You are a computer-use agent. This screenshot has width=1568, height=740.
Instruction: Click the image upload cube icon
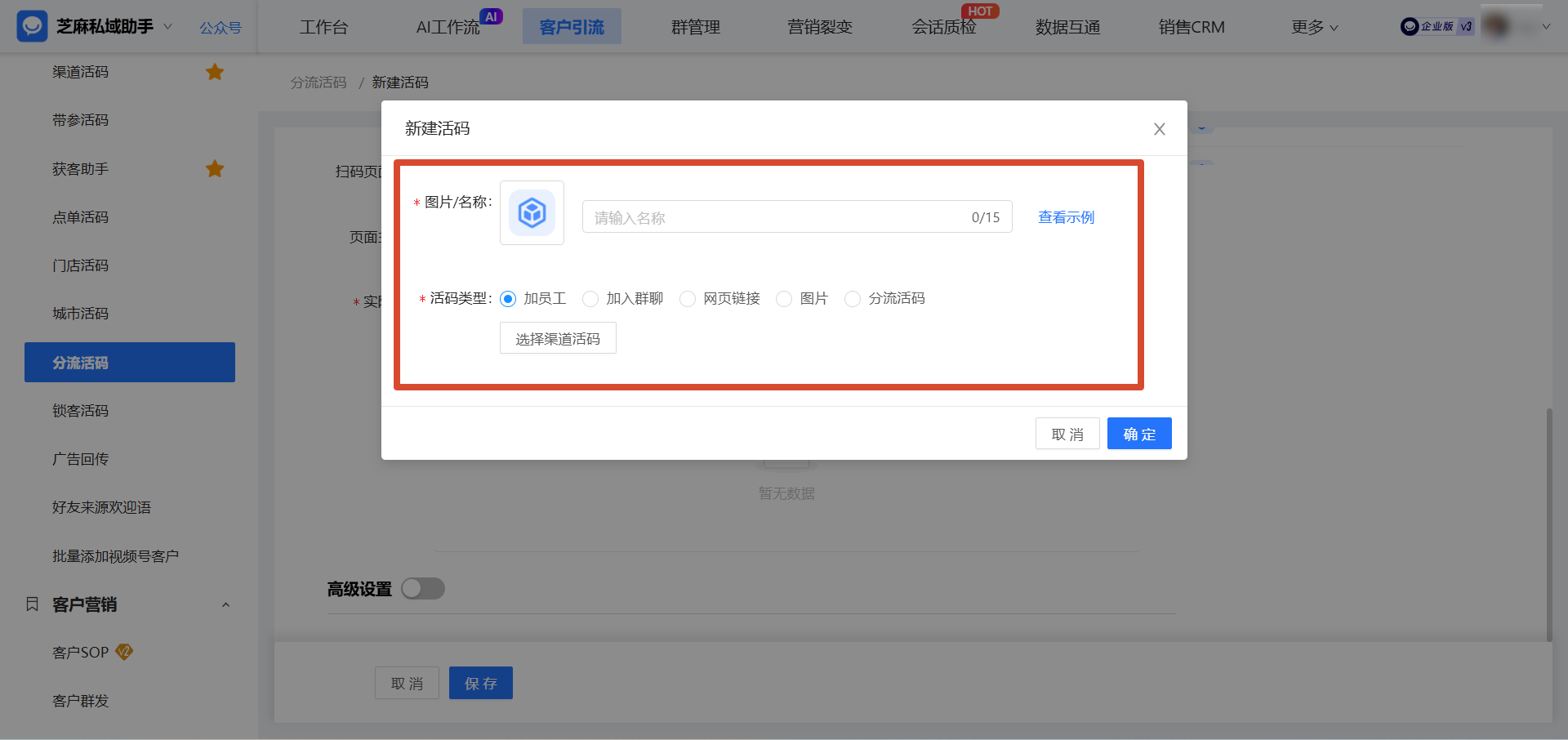point(532,212)
